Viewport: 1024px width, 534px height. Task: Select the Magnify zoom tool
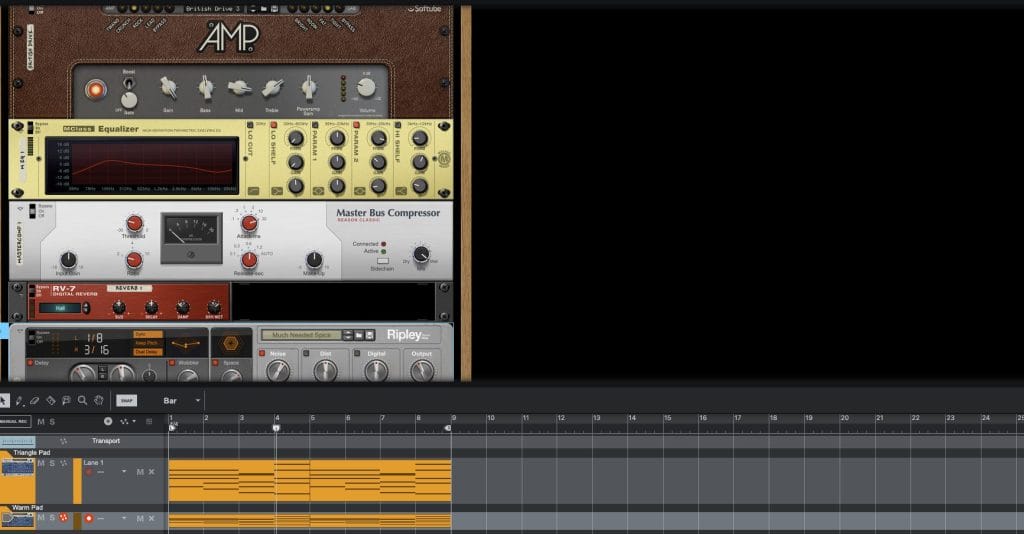(x=82, y=400)
